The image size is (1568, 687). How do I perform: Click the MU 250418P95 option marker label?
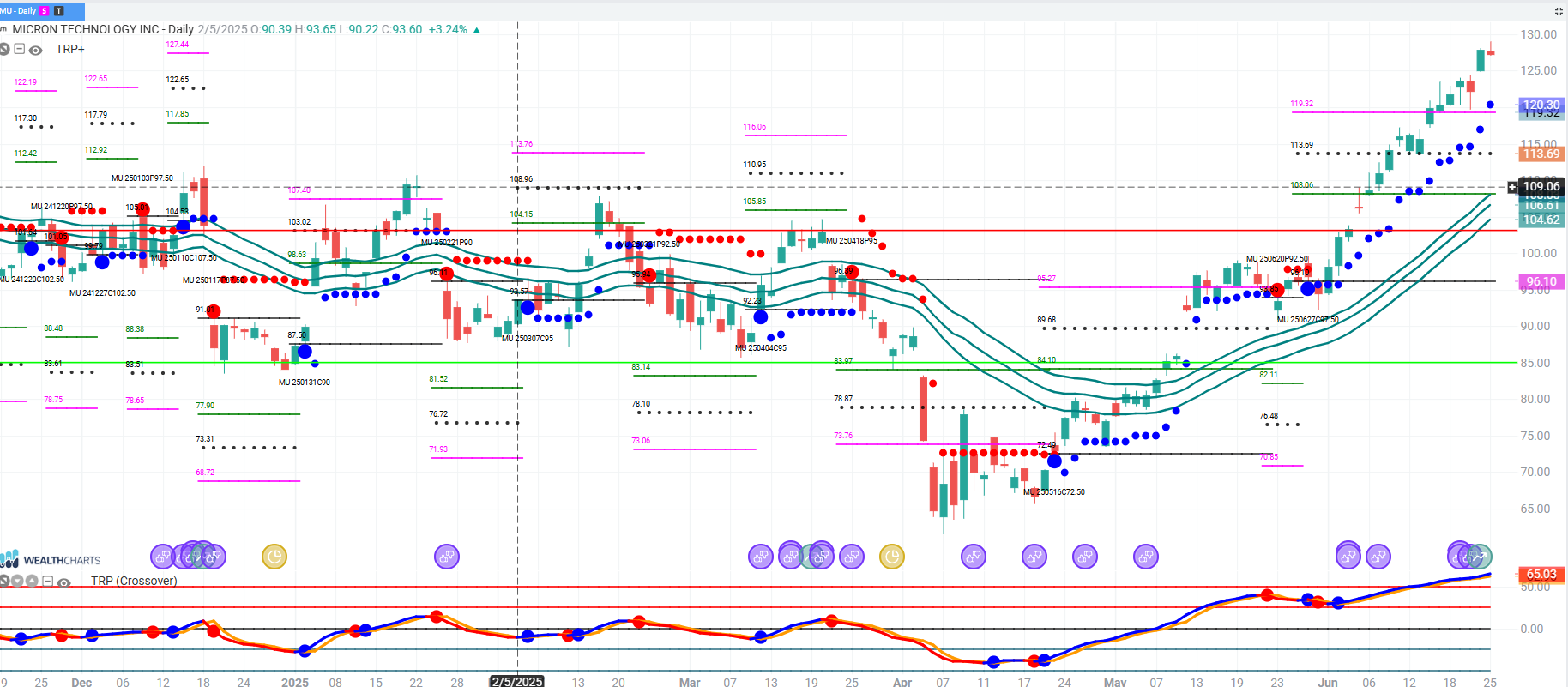click(x=852, y=241)
